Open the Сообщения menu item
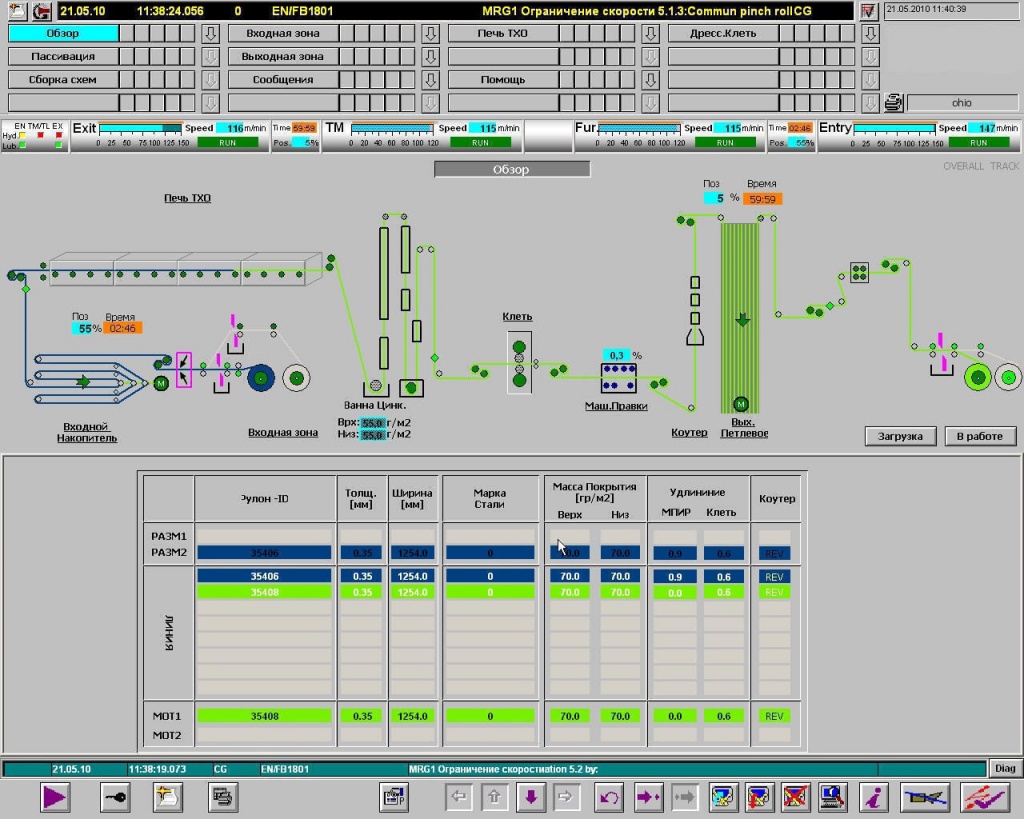This screenshot has height=819, width=1024. (283, 80)
